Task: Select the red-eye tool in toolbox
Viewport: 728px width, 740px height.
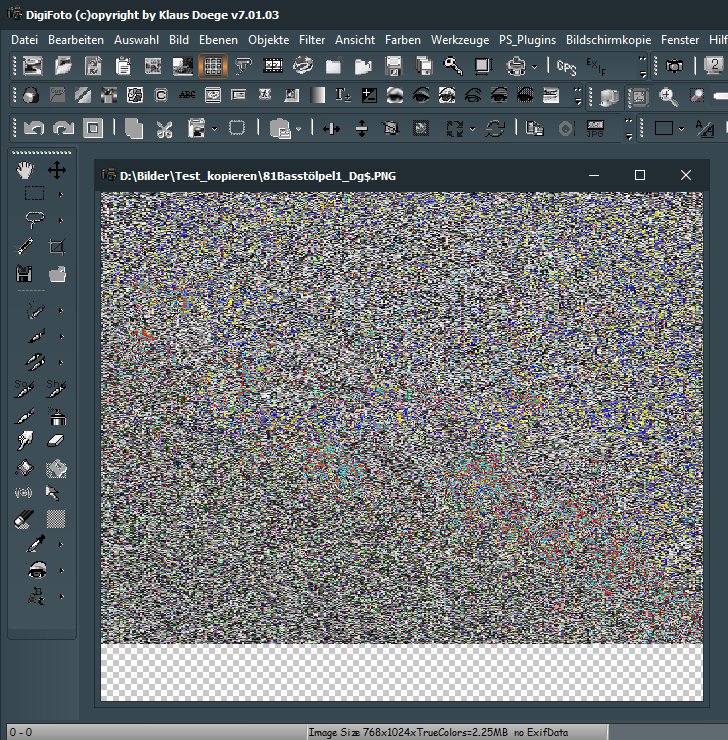Action: [37, 570]
